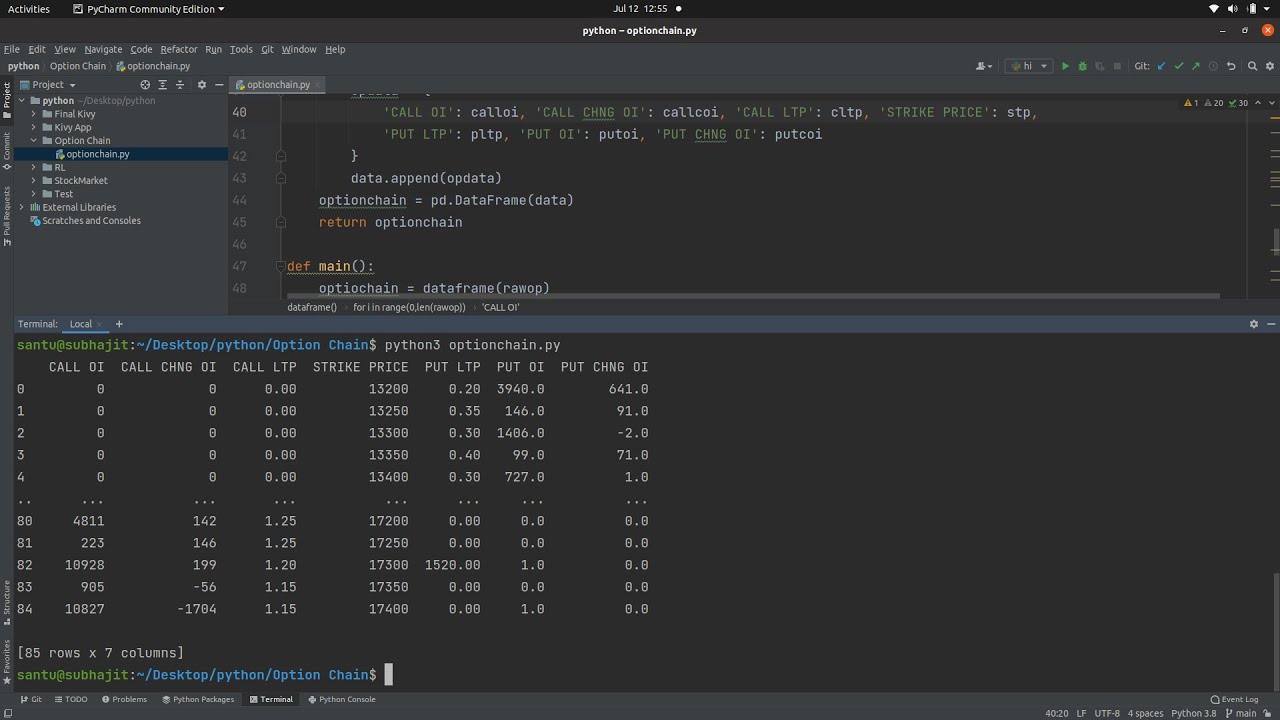Toggle Pull Requests sidebar tool window

(x=6, y=215)
